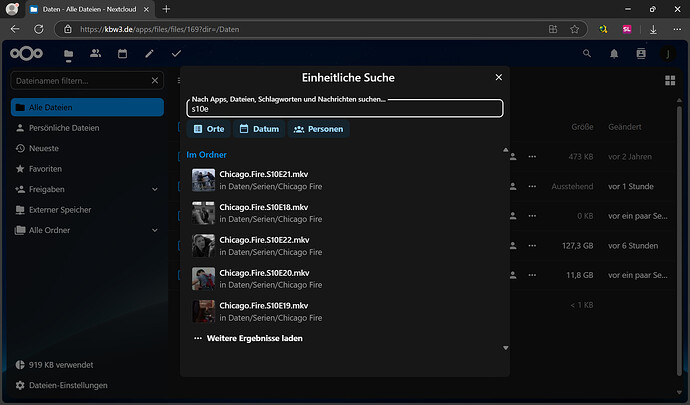690x405 pixels.
Task: Open the Personen filter dropdown
Action: (318, 129)
